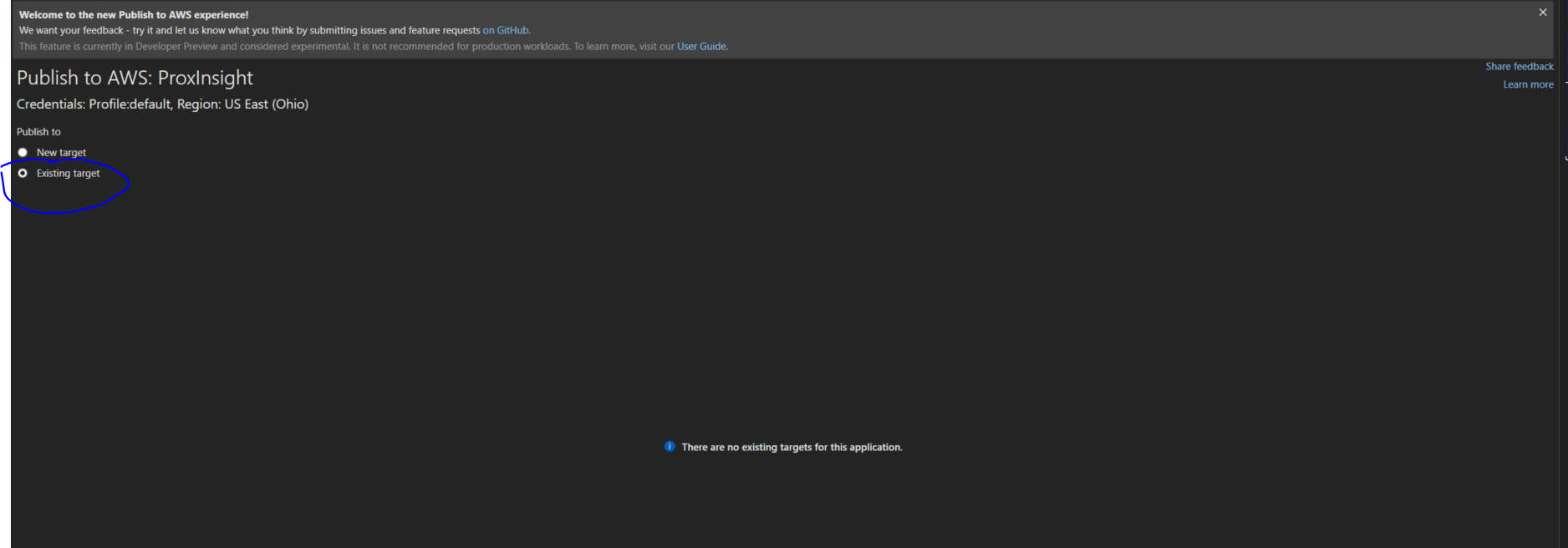1568x548 pixels.
Task: Click the Share feedback link
Action: pyautogui.click(x=1520, y=67)
